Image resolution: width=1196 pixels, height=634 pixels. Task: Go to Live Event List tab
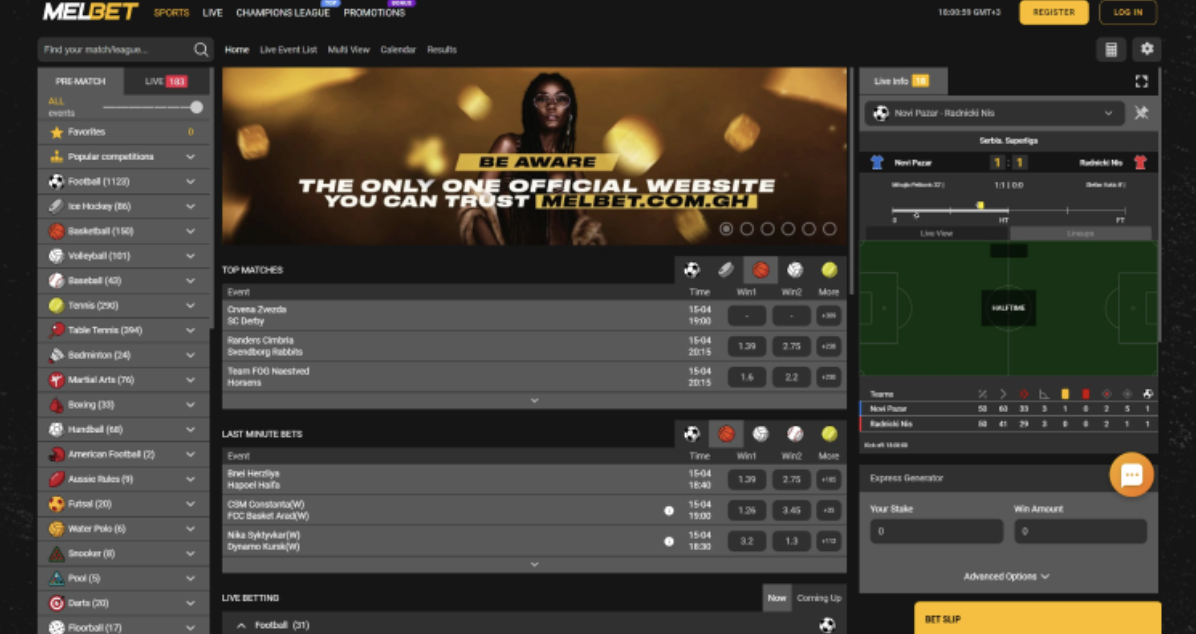pyautogui.click(x=288, y=50)
